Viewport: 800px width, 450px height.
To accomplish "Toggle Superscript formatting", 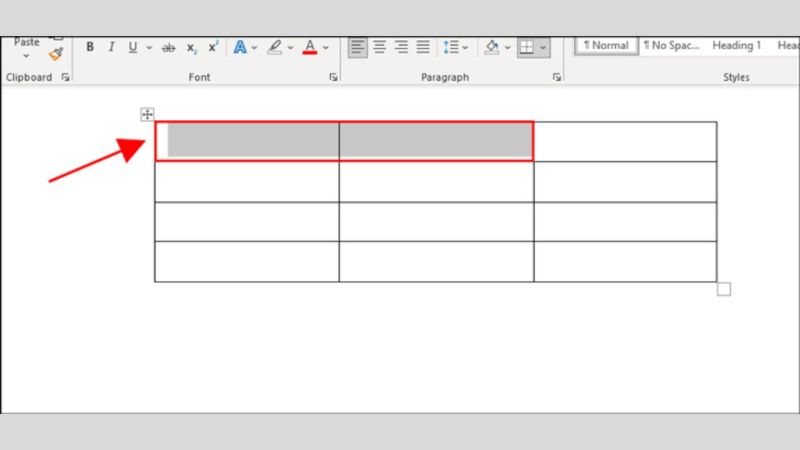I will point(213,47).
